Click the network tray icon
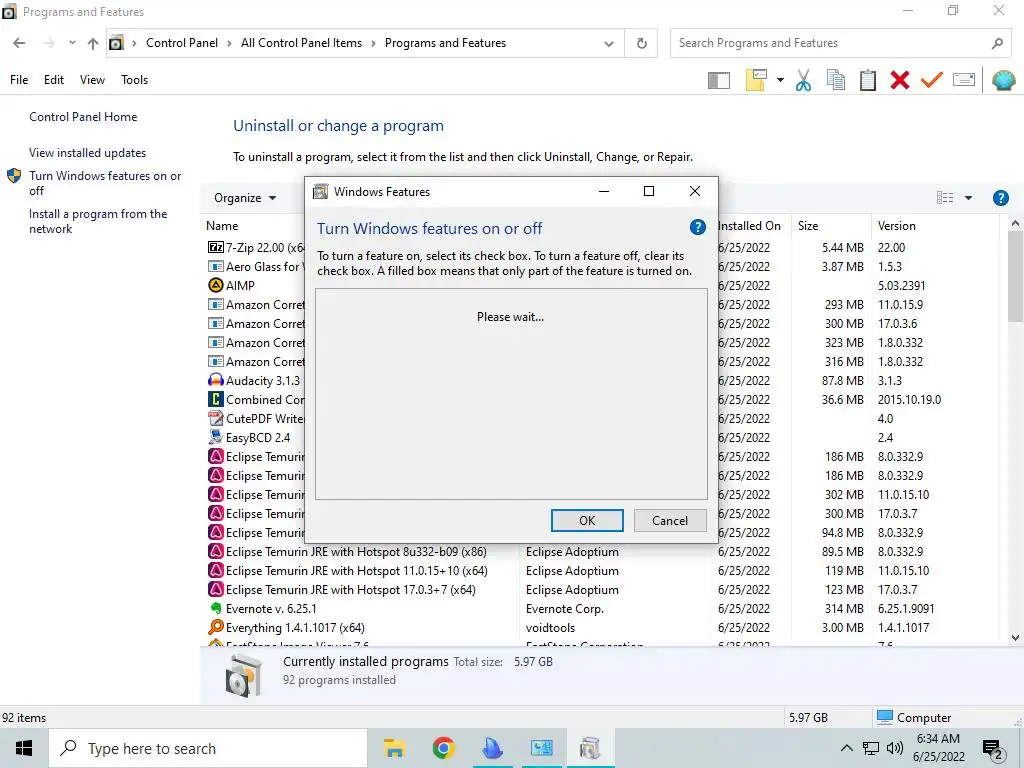 (x=871, y=748)
